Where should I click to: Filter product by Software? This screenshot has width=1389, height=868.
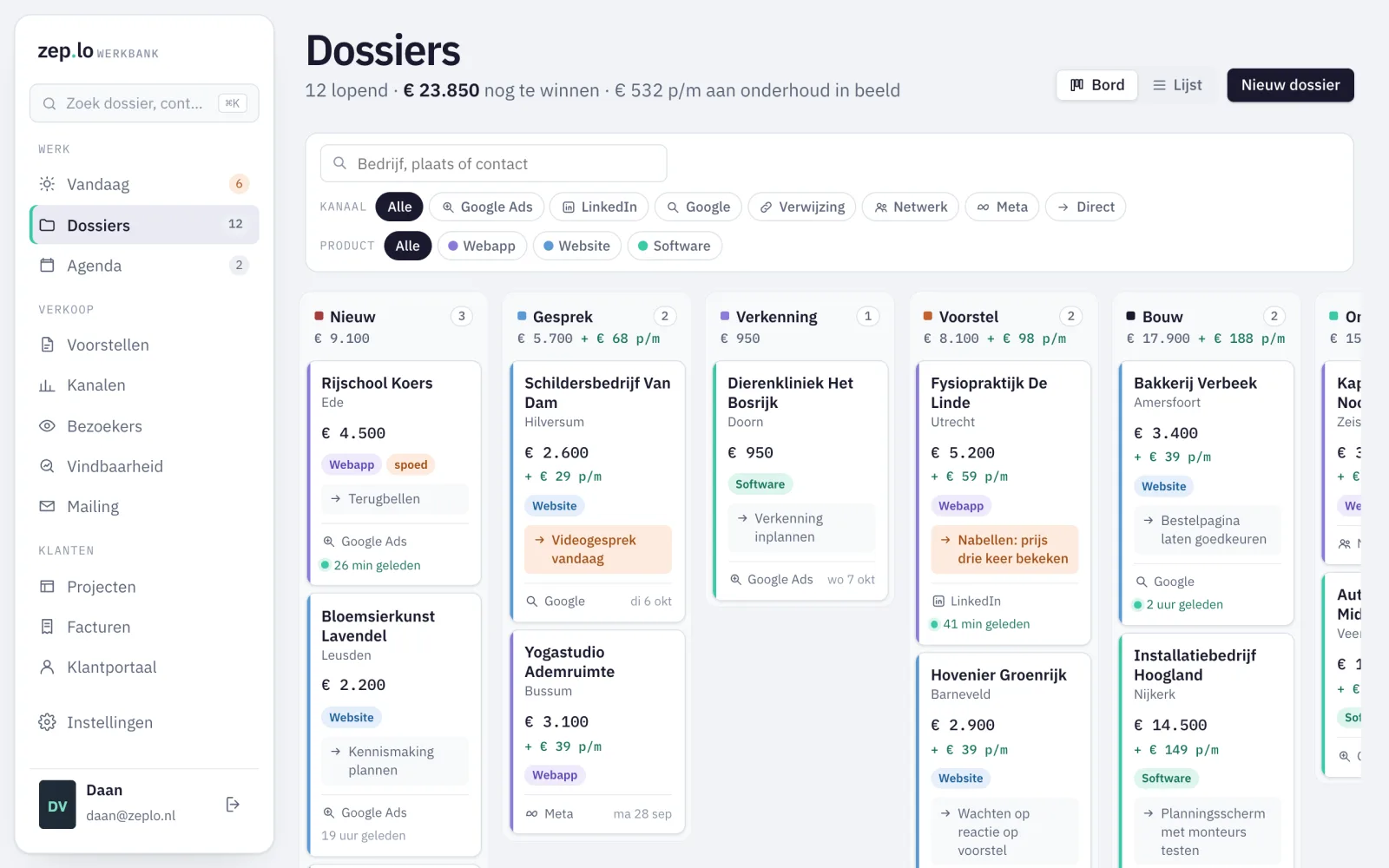click(x=675, y=246)
